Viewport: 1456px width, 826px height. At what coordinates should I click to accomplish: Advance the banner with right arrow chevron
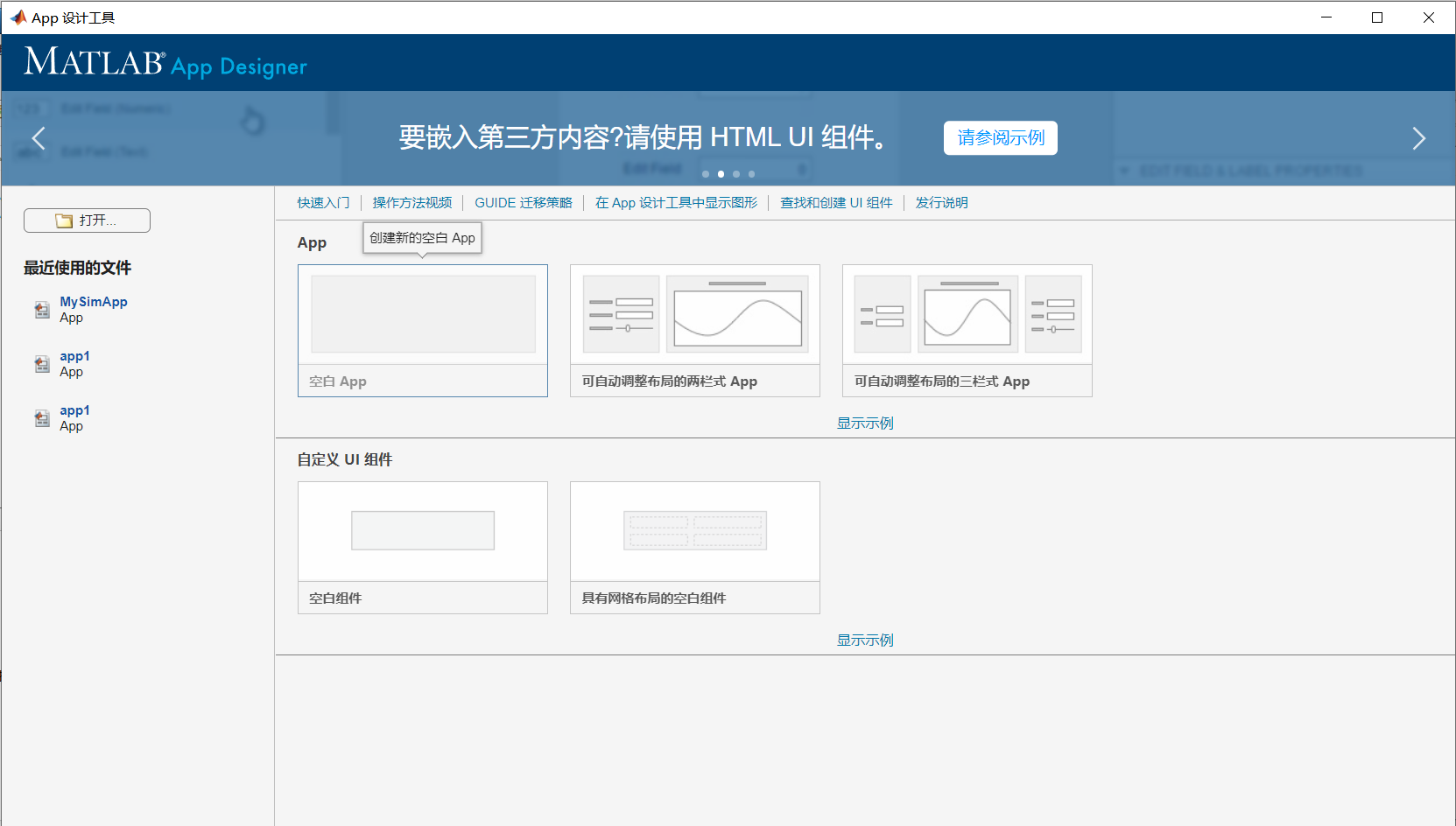click(x=1419, y=138)
